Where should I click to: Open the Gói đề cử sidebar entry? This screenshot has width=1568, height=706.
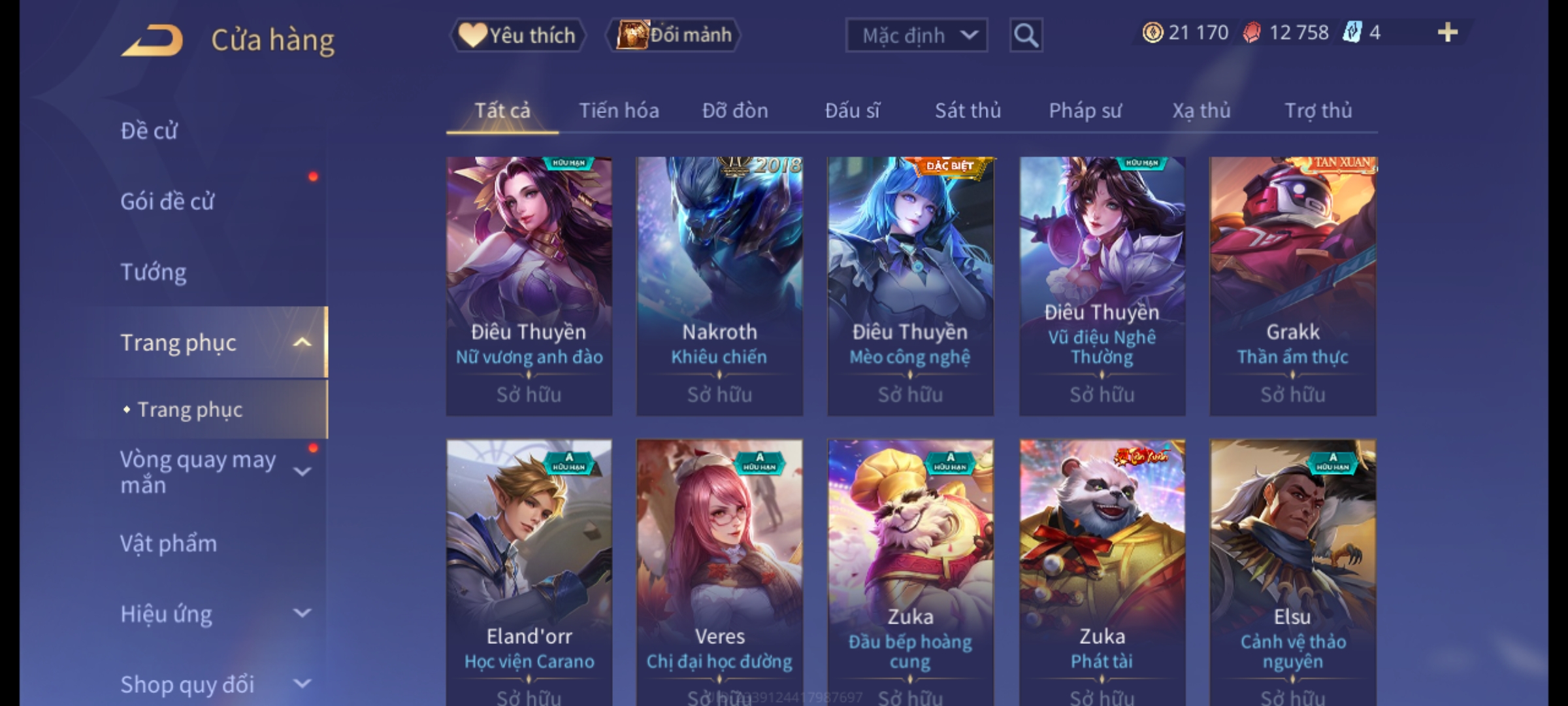[x=167, y=201]
